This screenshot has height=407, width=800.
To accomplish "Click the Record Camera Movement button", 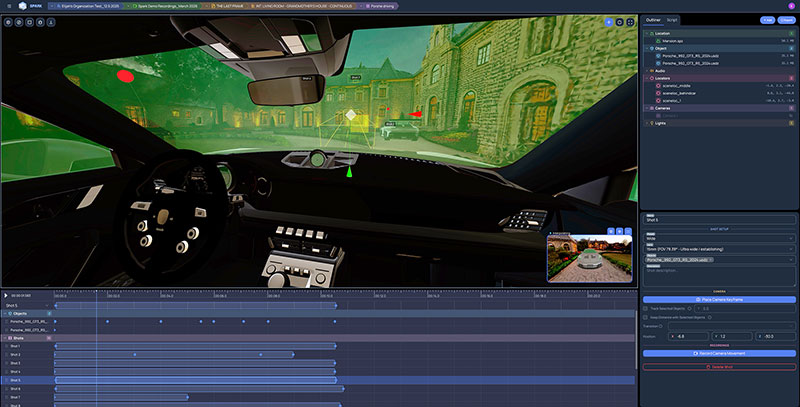I will [x=719, y=353].
